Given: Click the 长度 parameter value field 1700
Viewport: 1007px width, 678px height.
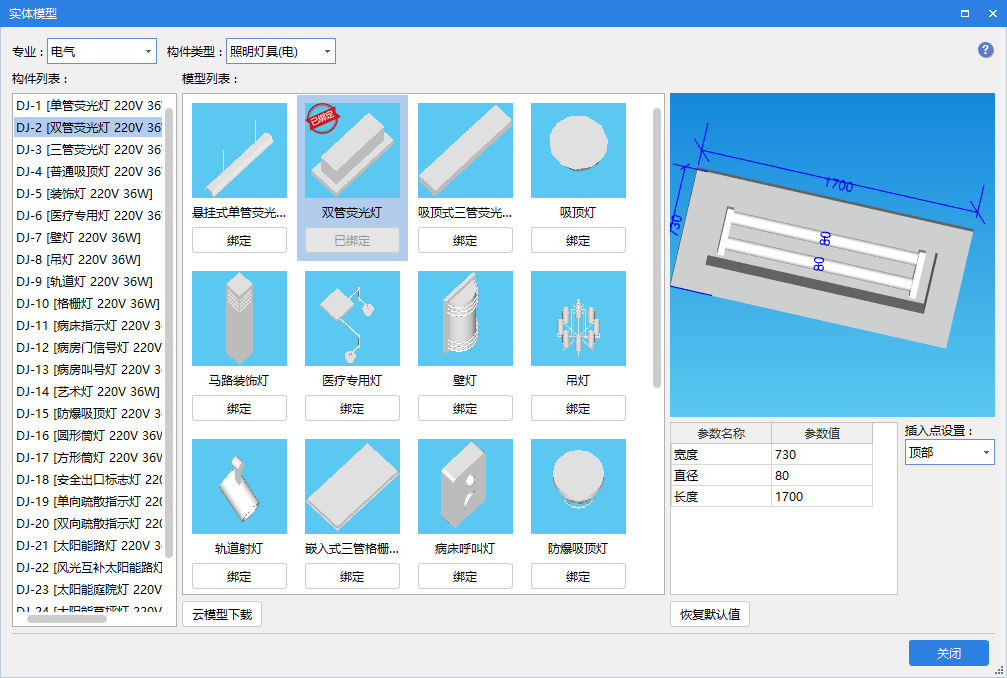Looking at the screenshot, I should pyautogui.click(x=820, y=496).
